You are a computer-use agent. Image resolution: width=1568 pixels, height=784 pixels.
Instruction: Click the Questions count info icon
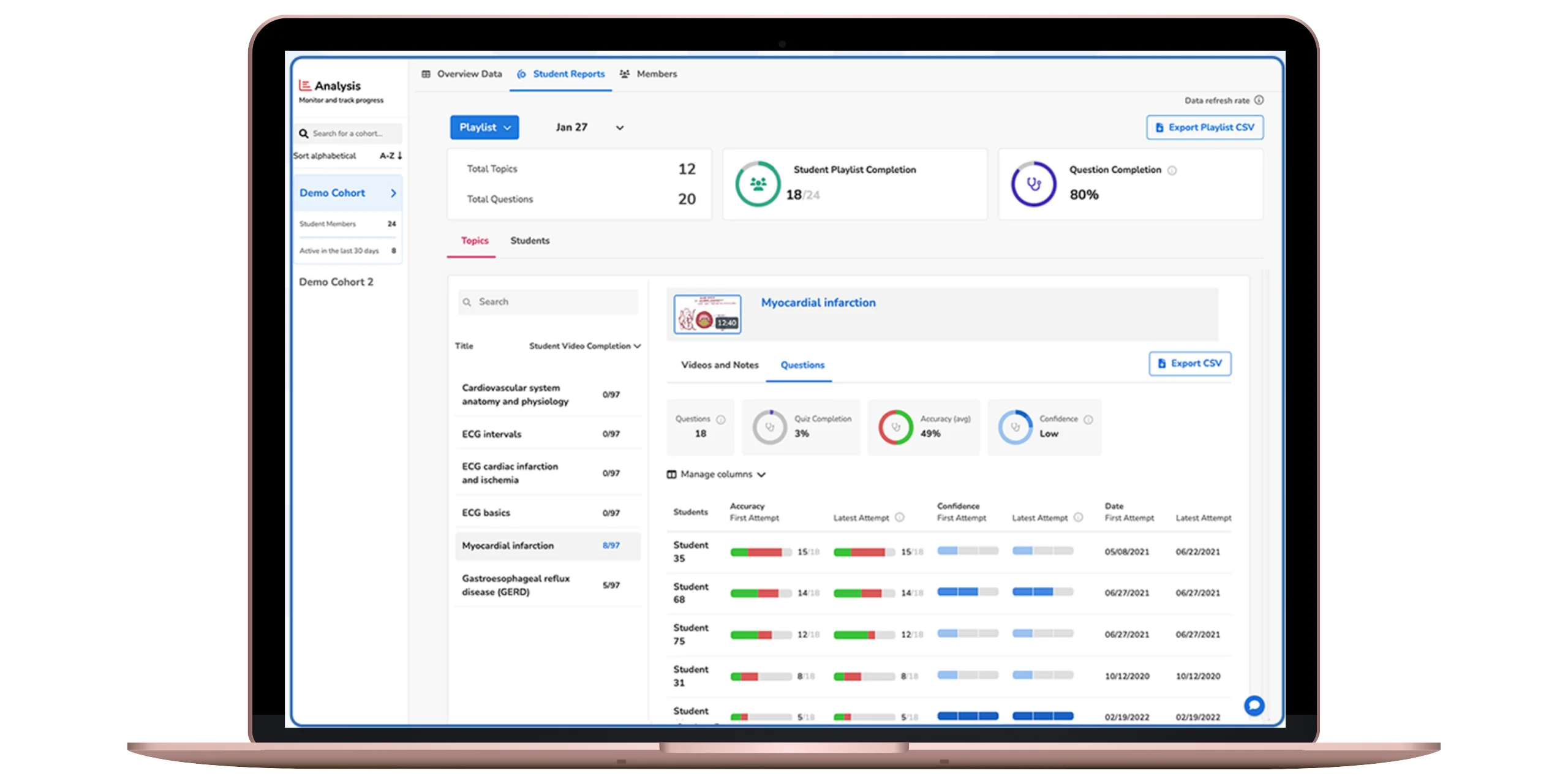(x=721, y=420)
